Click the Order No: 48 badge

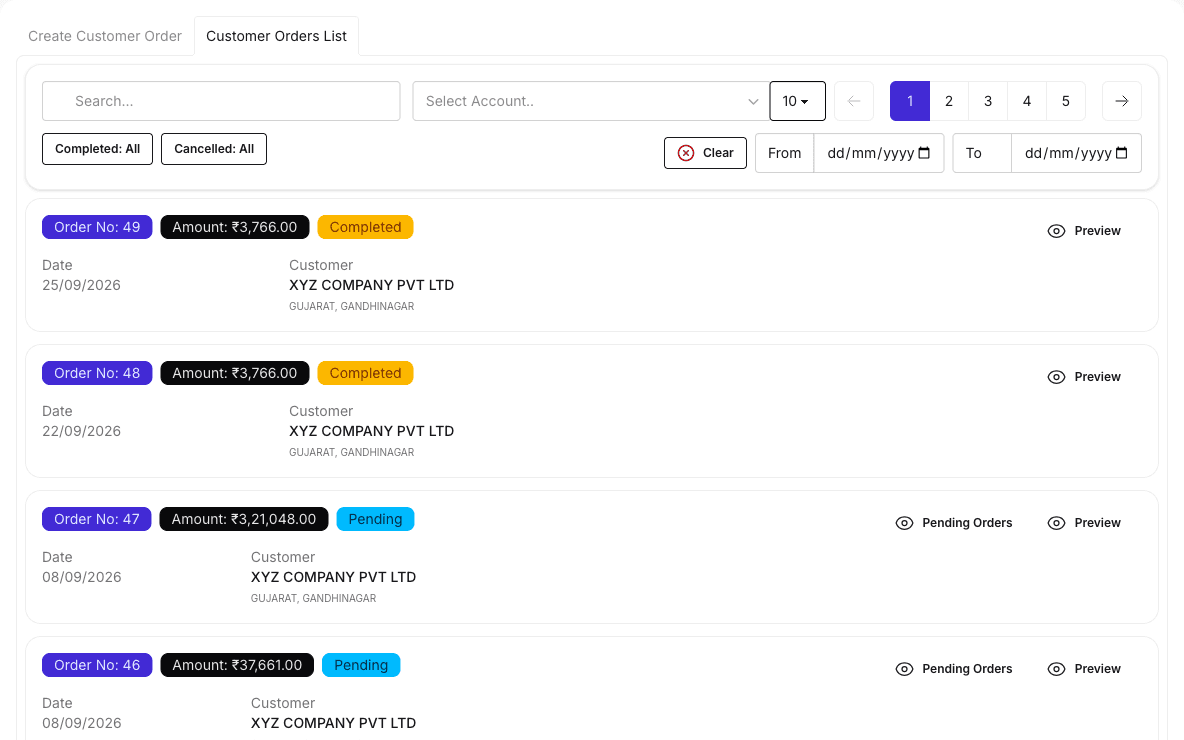tap(97, 373)
